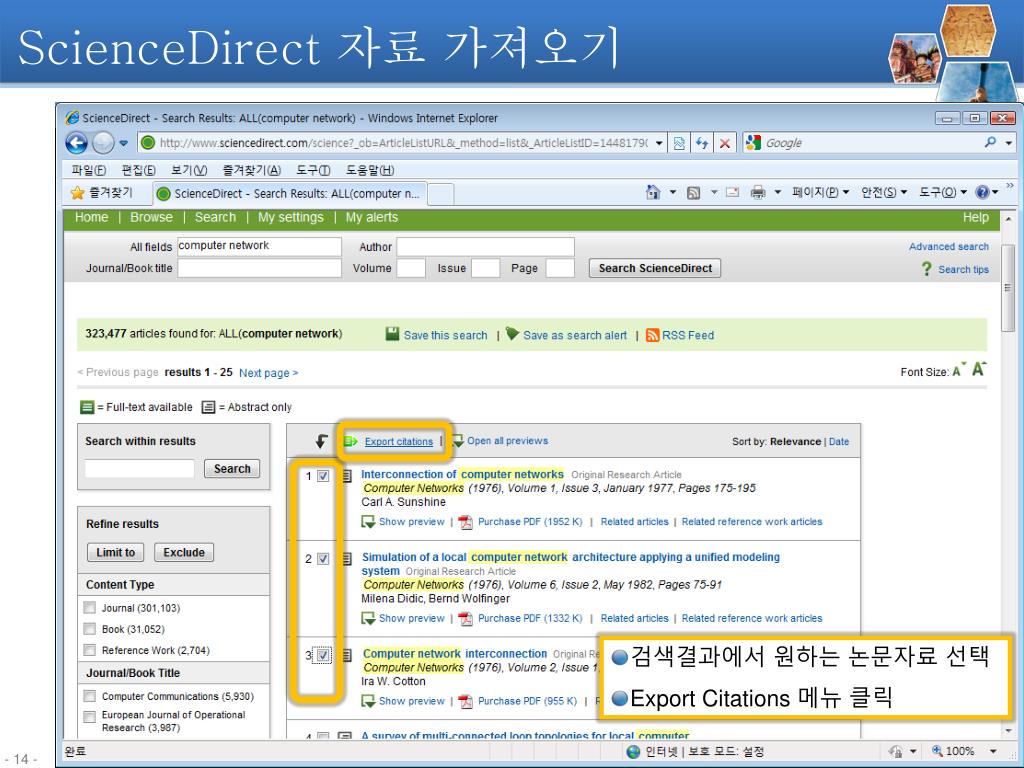The width and height of the screenshot is (1024, 768).
Task: Click the Export citations link
Action: (398, 441)
